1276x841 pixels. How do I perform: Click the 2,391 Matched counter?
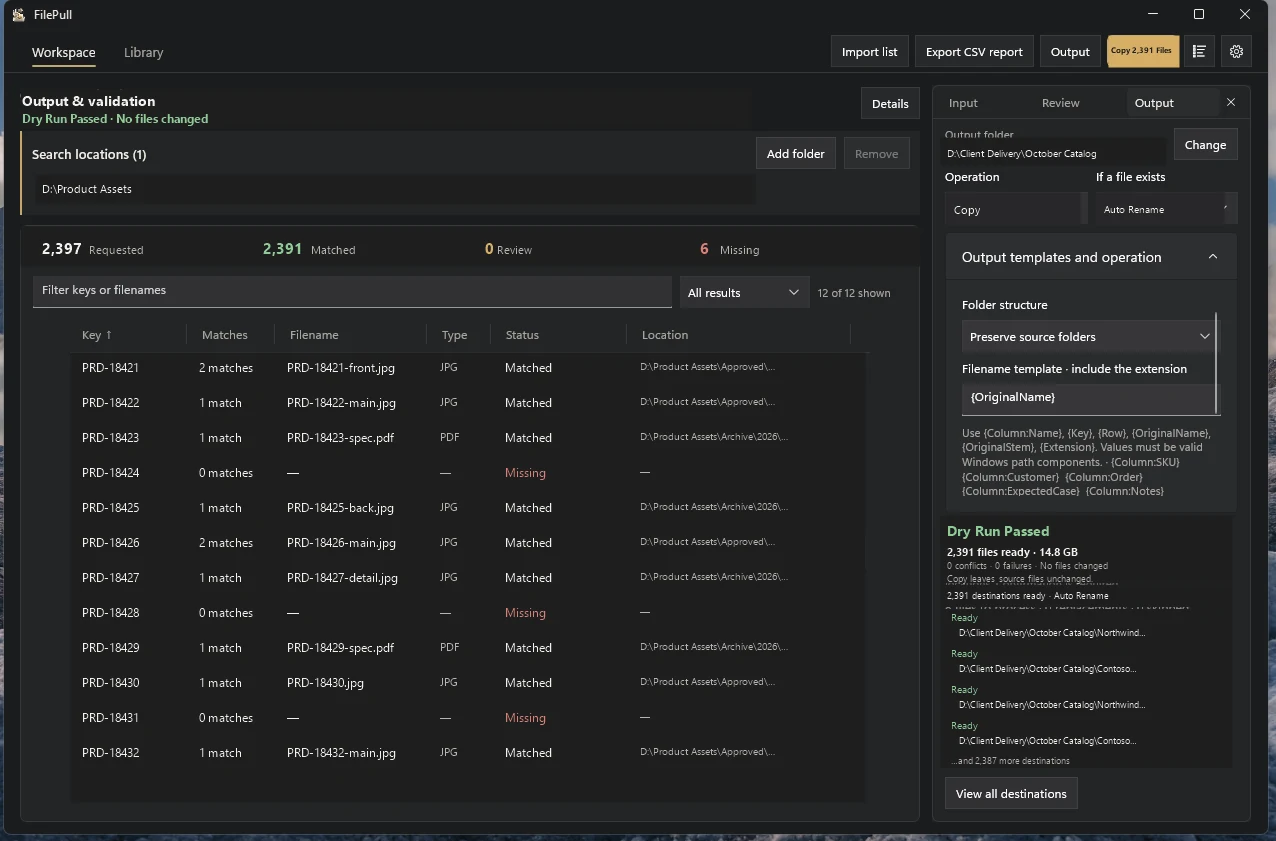(x=309, y=249)
